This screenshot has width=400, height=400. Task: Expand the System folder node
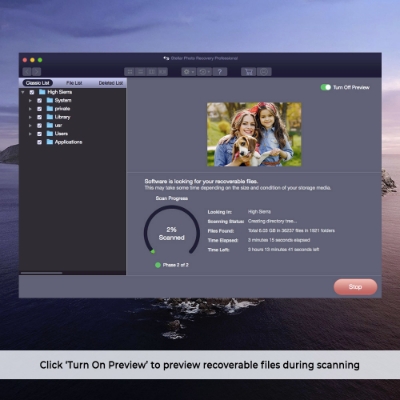pos(30,100)
